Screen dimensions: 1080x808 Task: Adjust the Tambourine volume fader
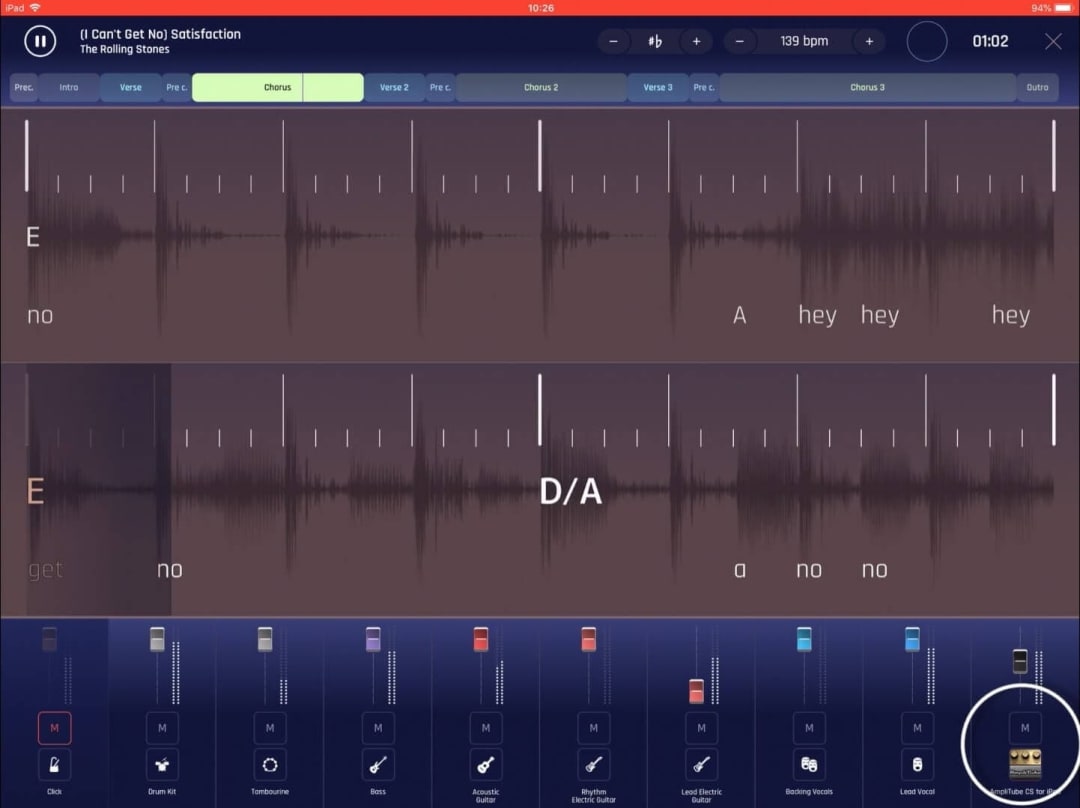(265, 639)
